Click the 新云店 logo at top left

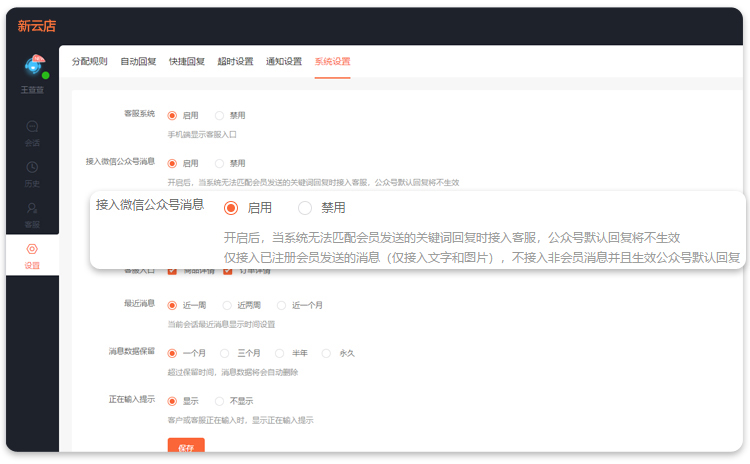pyautogui.click(x=37, y=26)
